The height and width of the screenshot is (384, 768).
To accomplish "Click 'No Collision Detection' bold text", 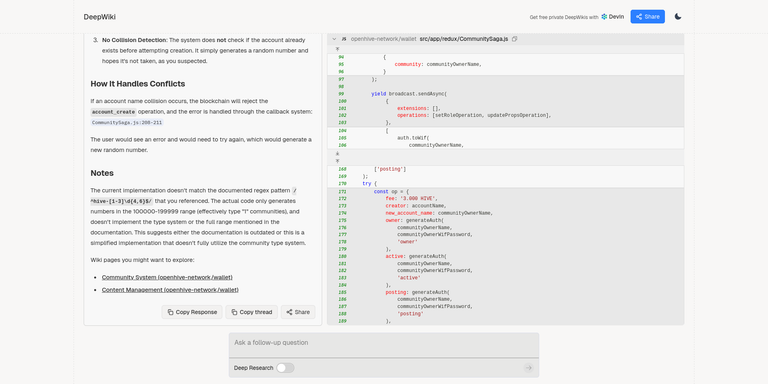I will click(134, 40).
